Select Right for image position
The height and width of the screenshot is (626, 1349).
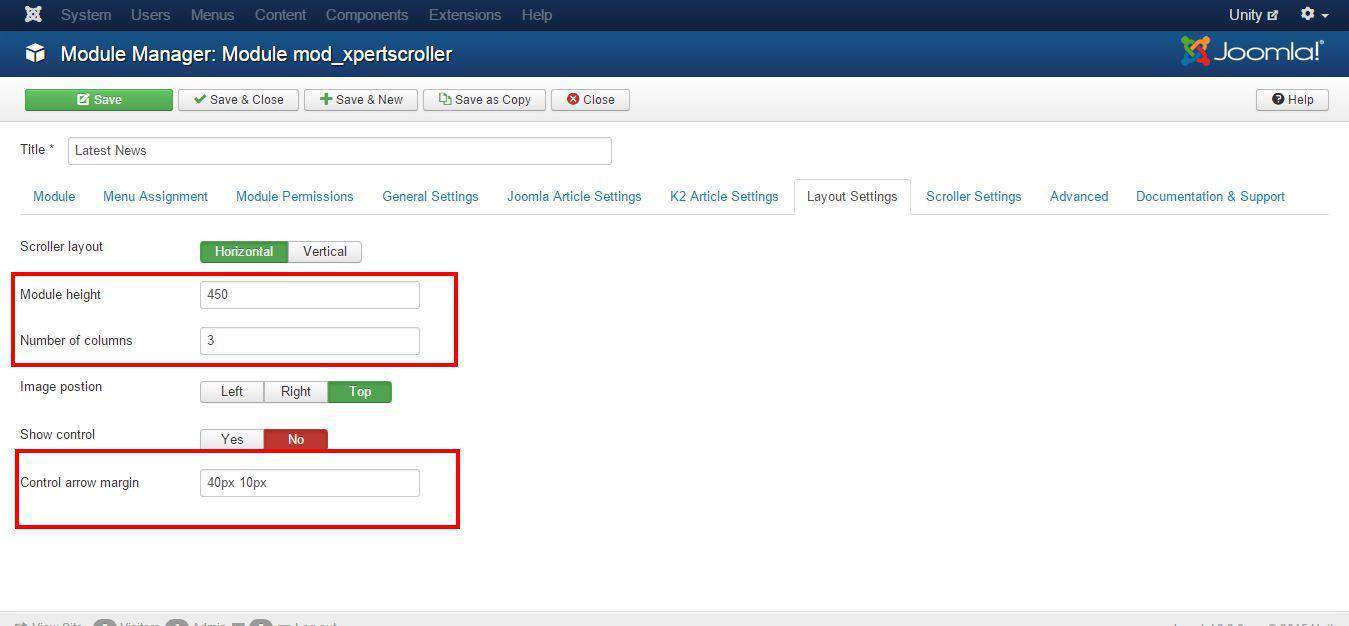click(296, 392)
